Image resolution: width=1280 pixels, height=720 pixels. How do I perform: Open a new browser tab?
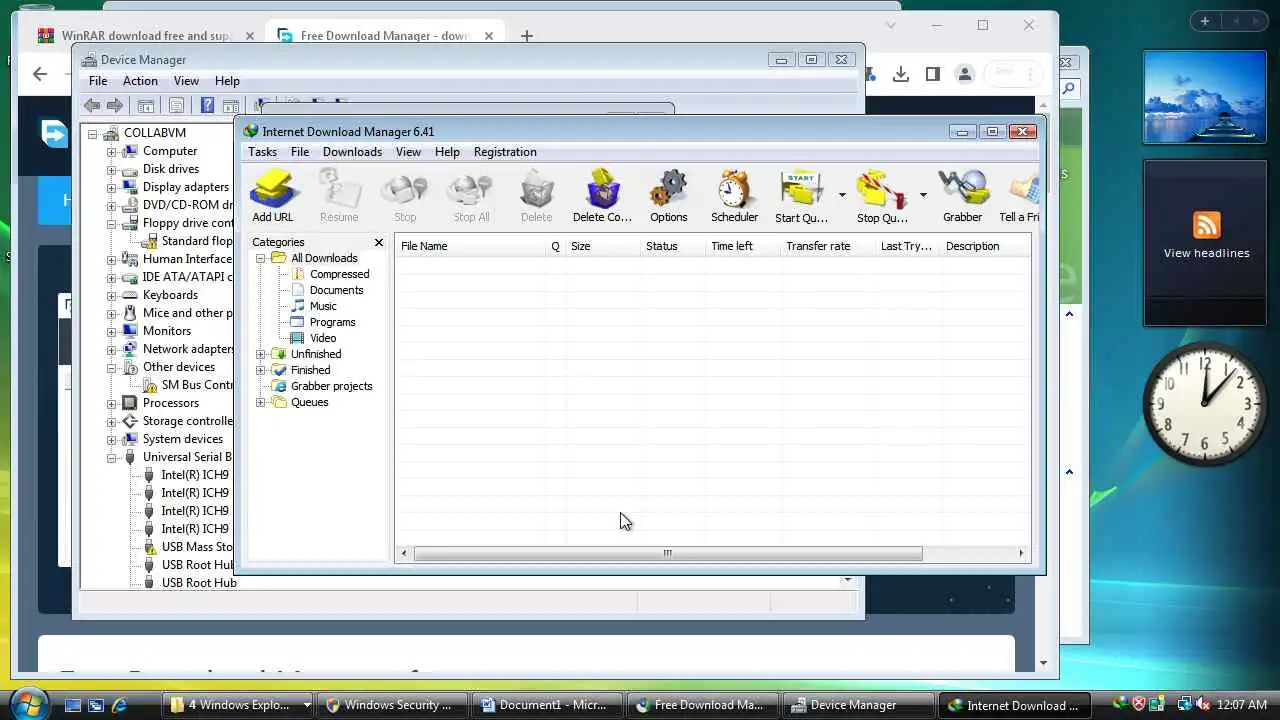527,36
